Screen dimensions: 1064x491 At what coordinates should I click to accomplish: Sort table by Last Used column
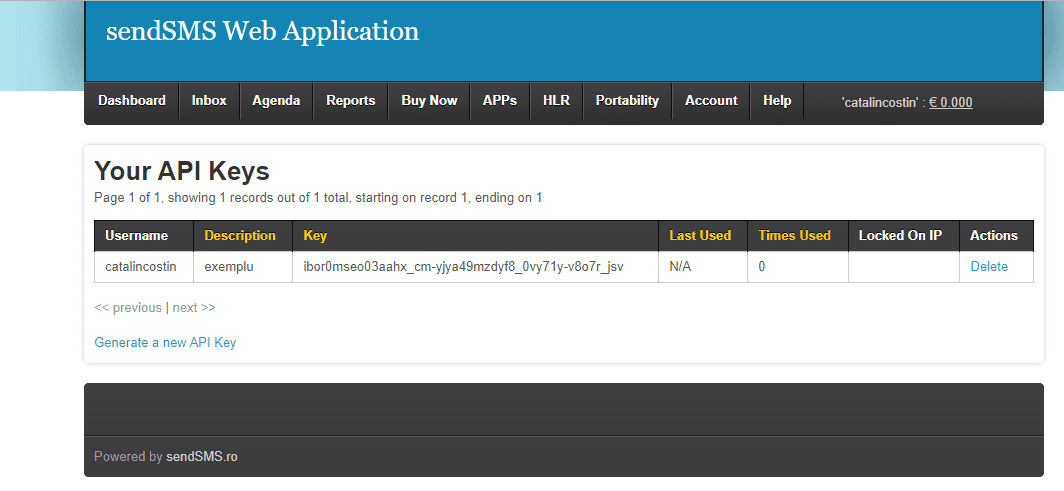click(700, 236)
